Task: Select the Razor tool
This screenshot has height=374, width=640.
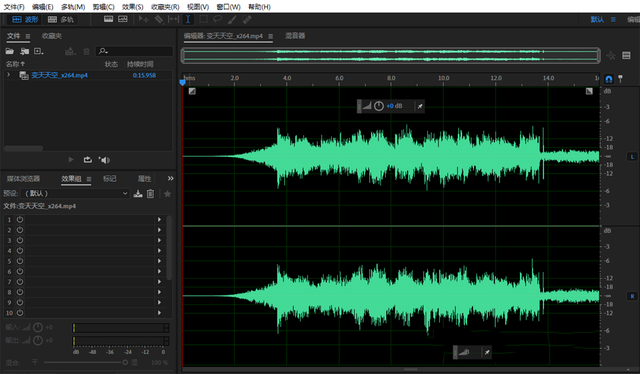Action: click(x=158, y=19)
